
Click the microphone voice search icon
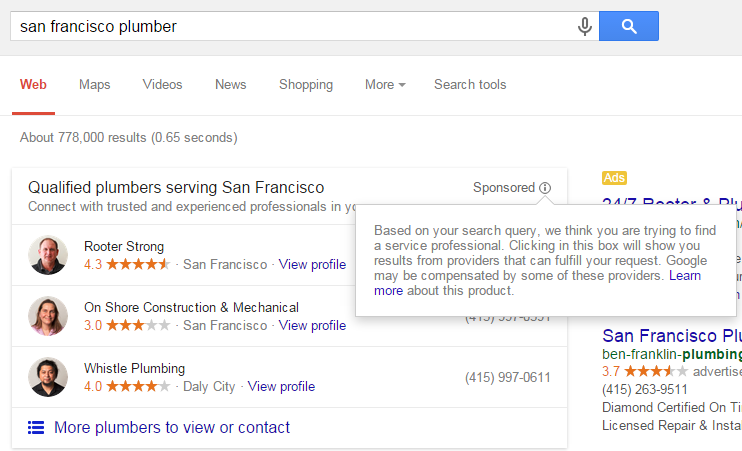(x=585, y=27)
